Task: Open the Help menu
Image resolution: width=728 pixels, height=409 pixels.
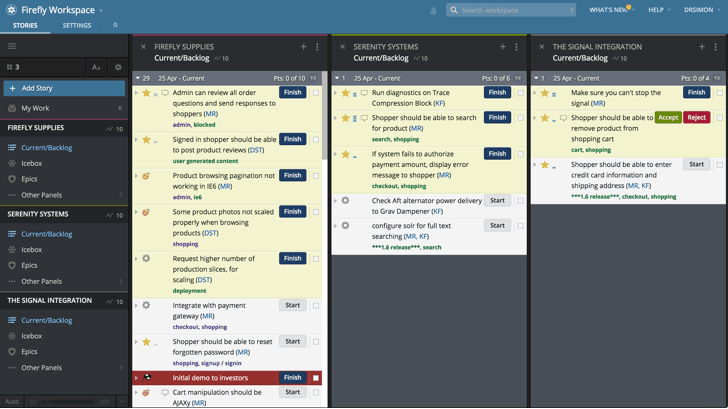Action: click(659, 10)
